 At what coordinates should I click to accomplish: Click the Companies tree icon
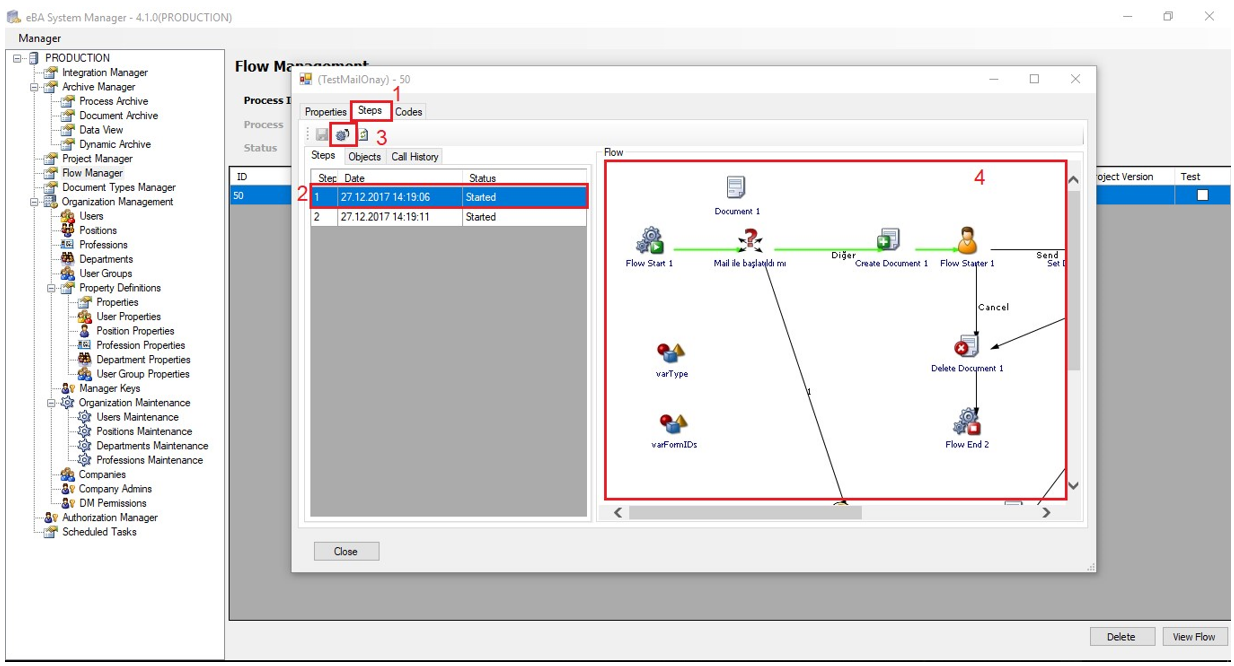tap(68, 475)
